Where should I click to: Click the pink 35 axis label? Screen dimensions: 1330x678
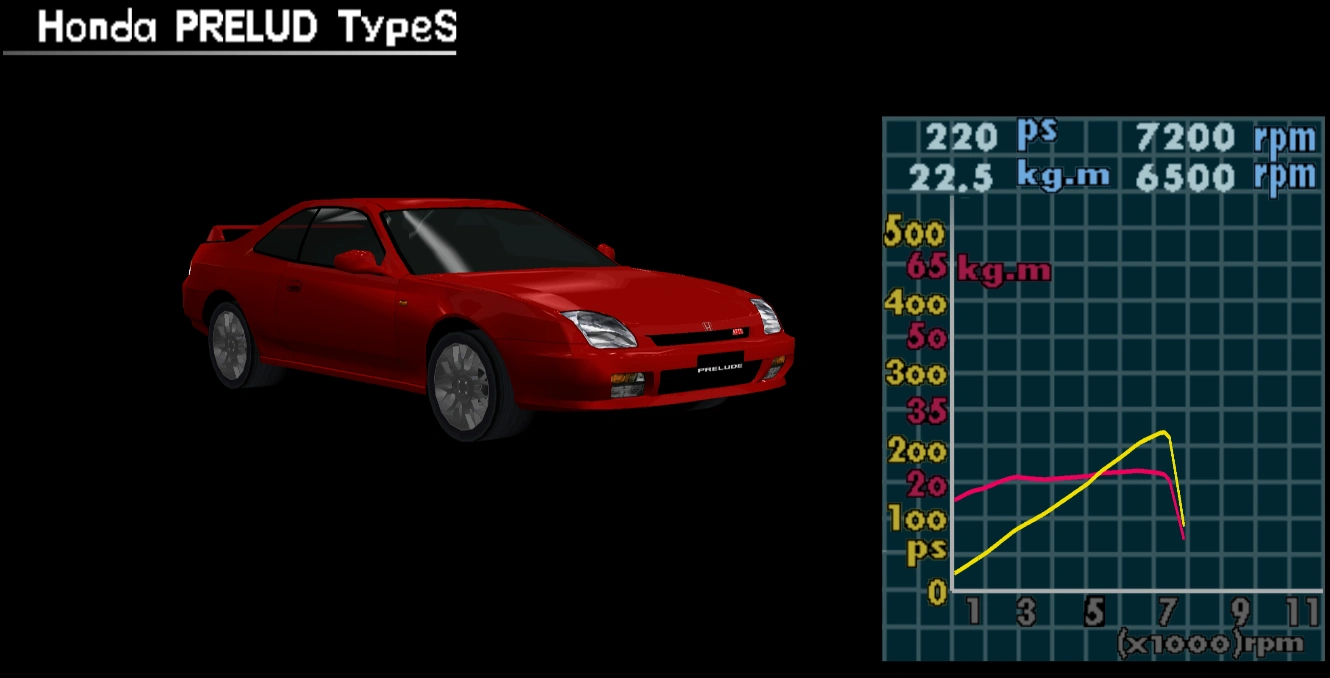(926, 410)
